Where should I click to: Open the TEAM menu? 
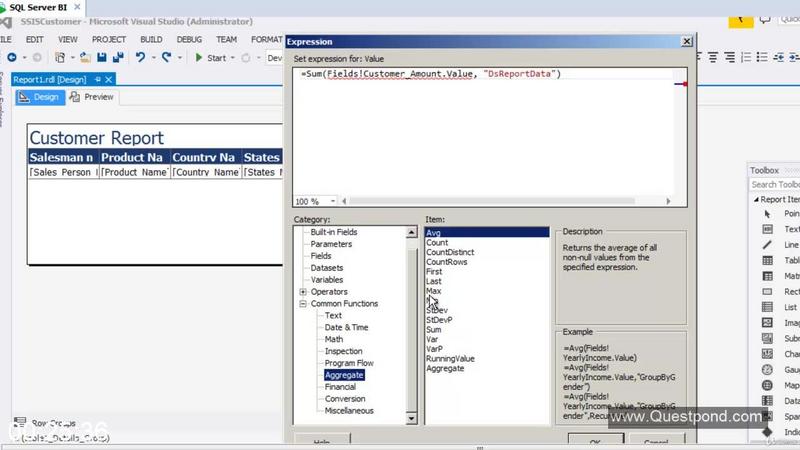[226, 39]
